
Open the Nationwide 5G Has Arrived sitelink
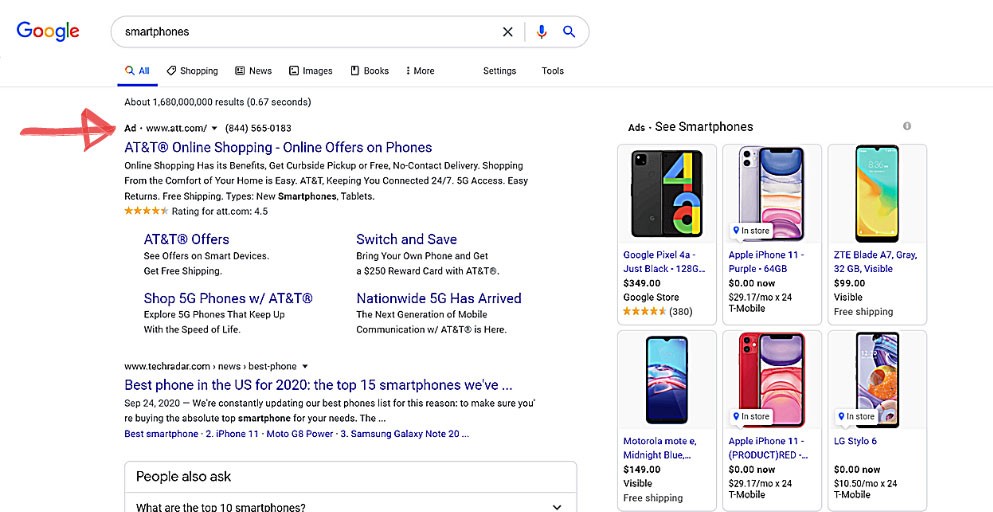[439, 298]
